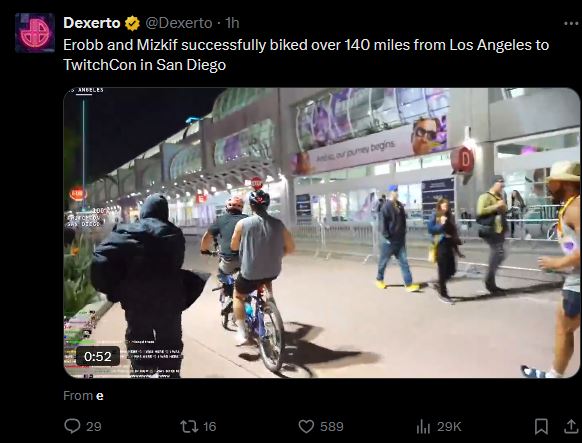The width and height of the screenshot is (582, 443).
Task: Click the gold verified badge
Action: [x=132, y=23]
